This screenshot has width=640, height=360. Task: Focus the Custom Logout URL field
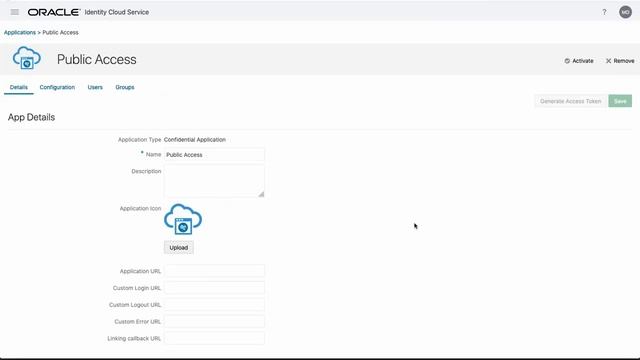[214, 305]
